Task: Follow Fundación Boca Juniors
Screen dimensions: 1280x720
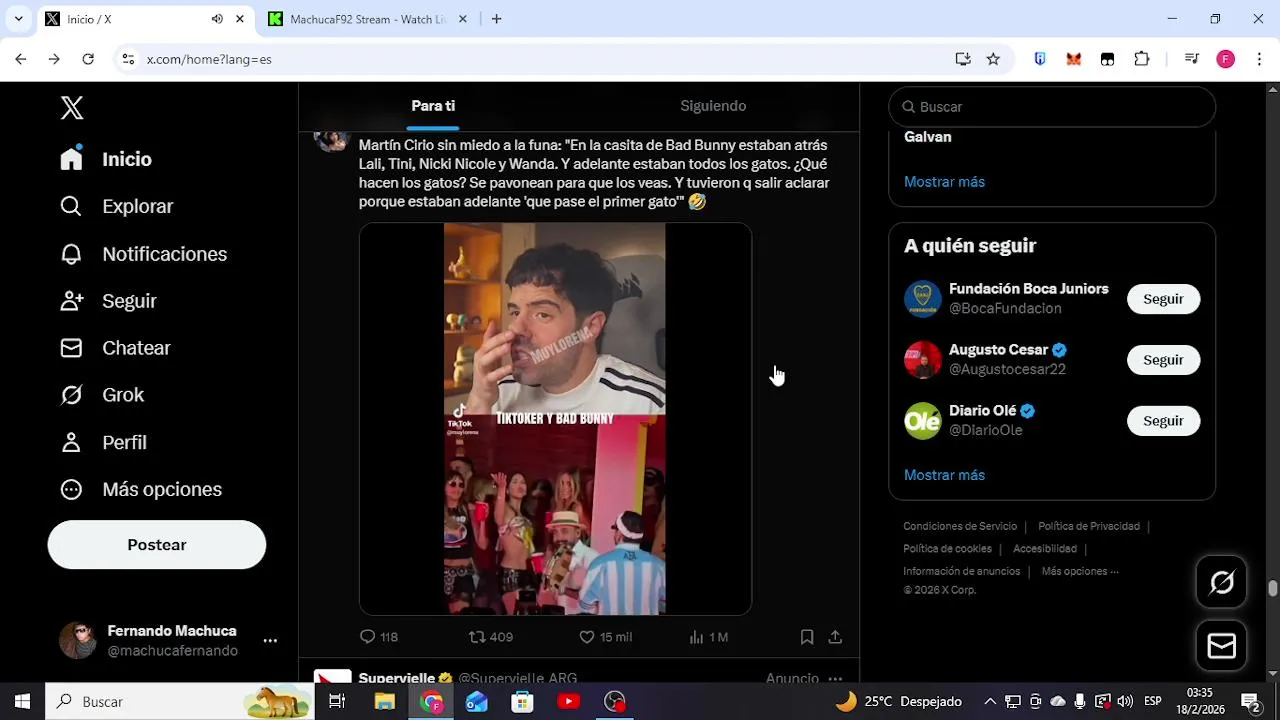Action: click(1163, 299)
